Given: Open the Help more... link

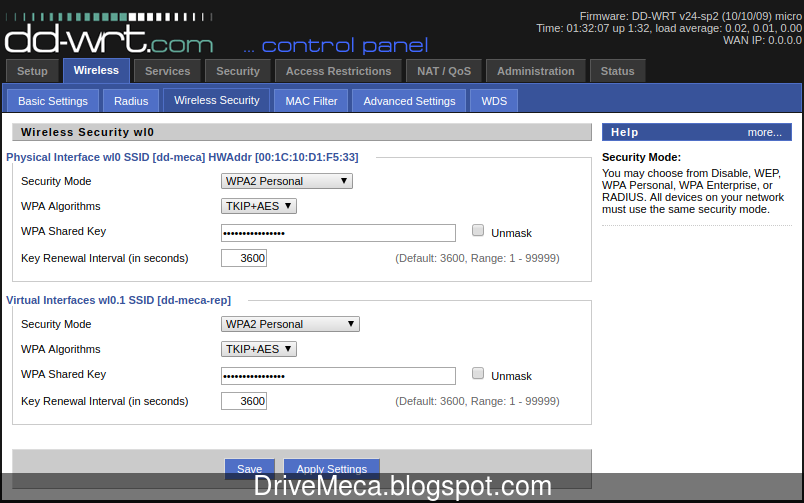Looking at the screenshot, I should [765, 132].
